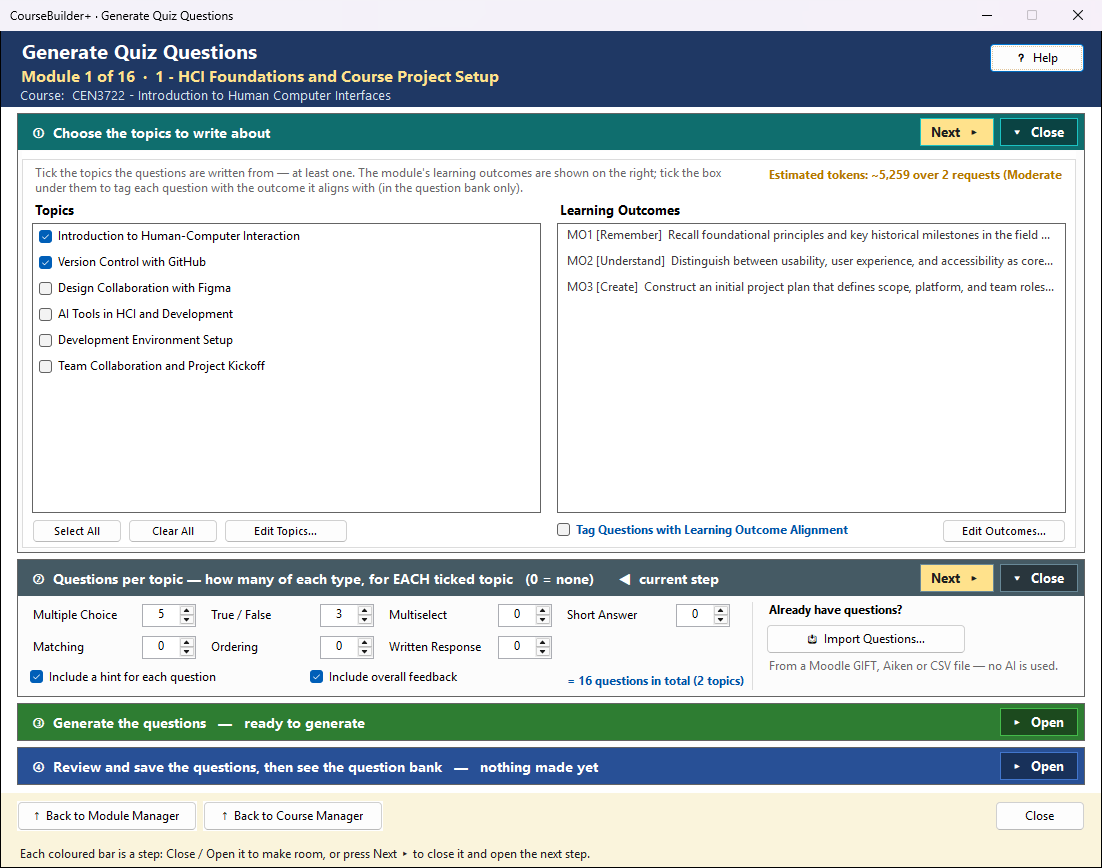Increase Ordering count

[x=365, y=642]
